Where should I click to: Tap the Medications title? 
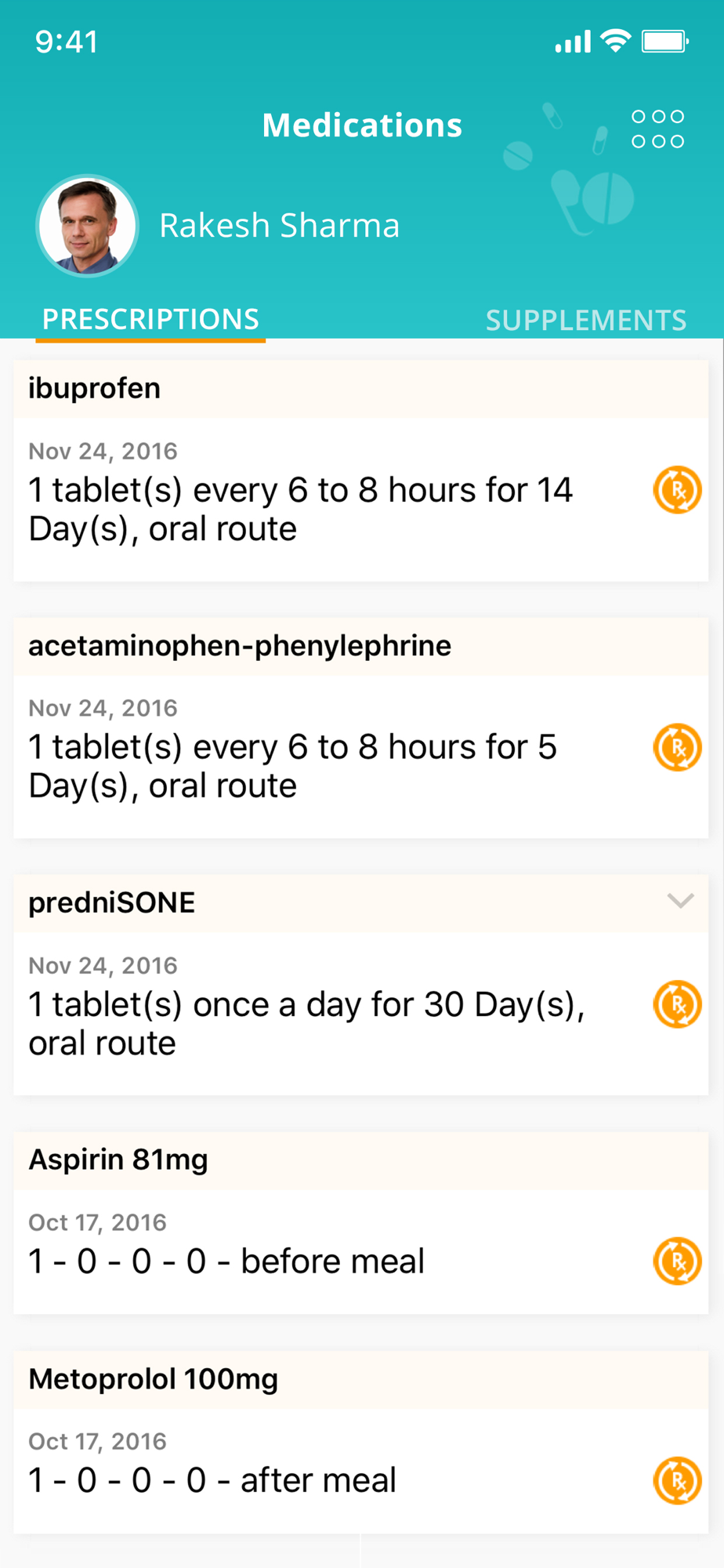(x=362, y=125)
